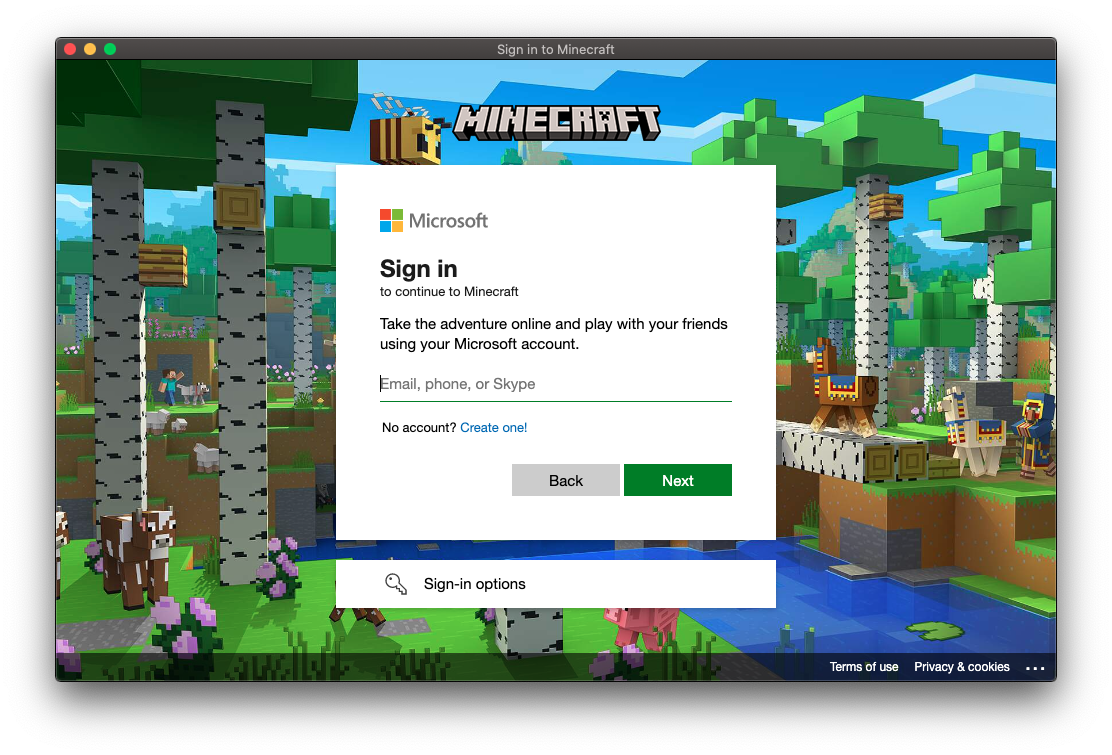Image resolution: width=1112 pixels, height=755 pixels.
Task: Click the Email, phone, or Skype field
Action: 555,384
